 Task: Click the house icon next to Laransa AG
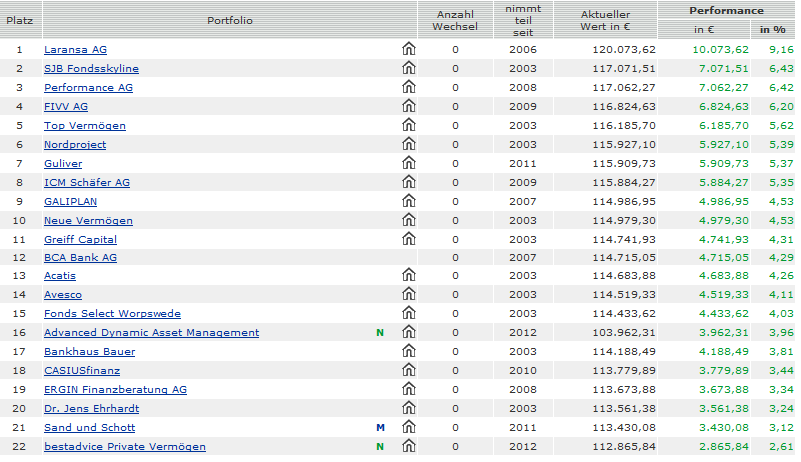tap(408, 49)
